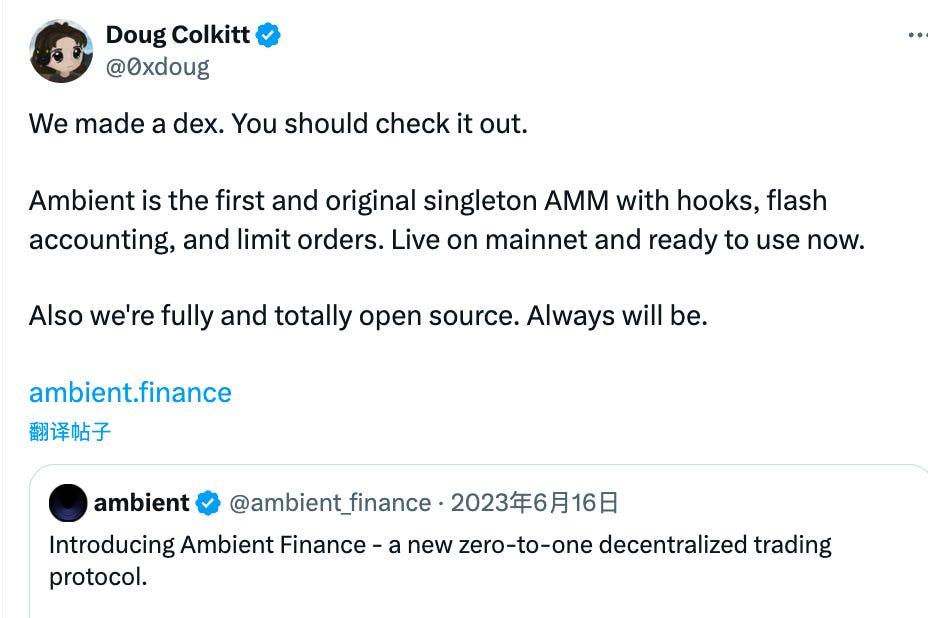Click ambient's blue verified checkmark
Image resolution: width=928 pixels, height=618 pixels.
pos(208,503)
